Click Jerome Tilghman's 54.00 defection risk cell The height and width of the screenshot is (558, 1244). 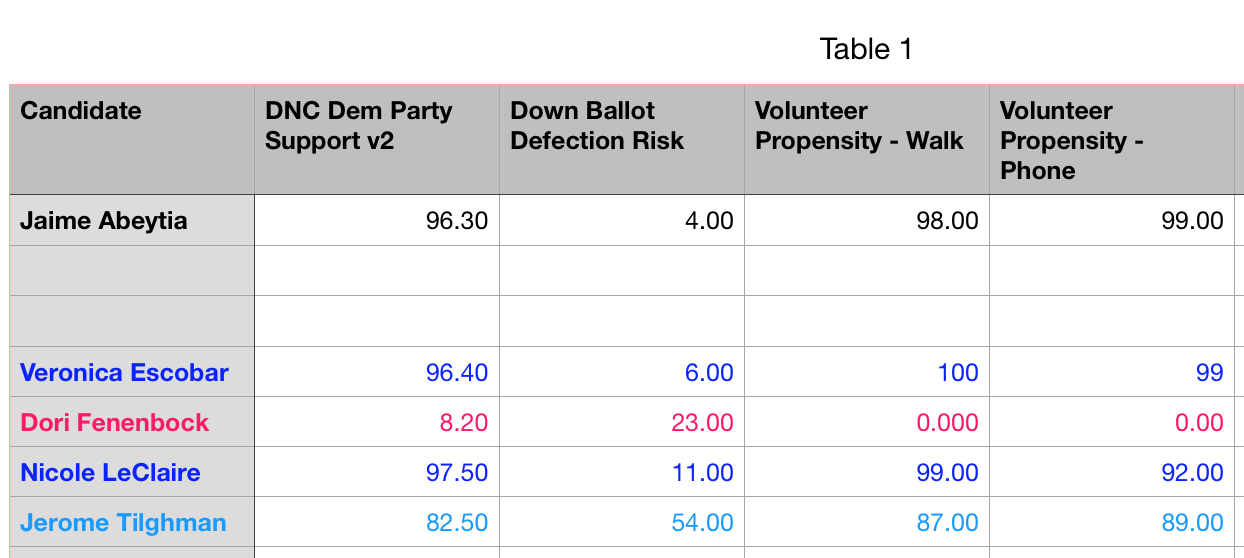tap(621, 523)
